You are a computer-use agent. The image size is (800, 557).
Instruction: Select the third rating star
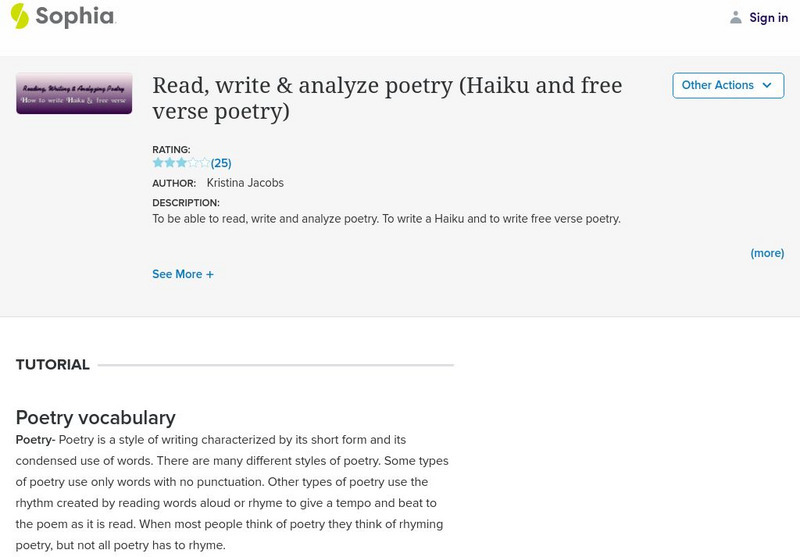(x=181, y=162)
